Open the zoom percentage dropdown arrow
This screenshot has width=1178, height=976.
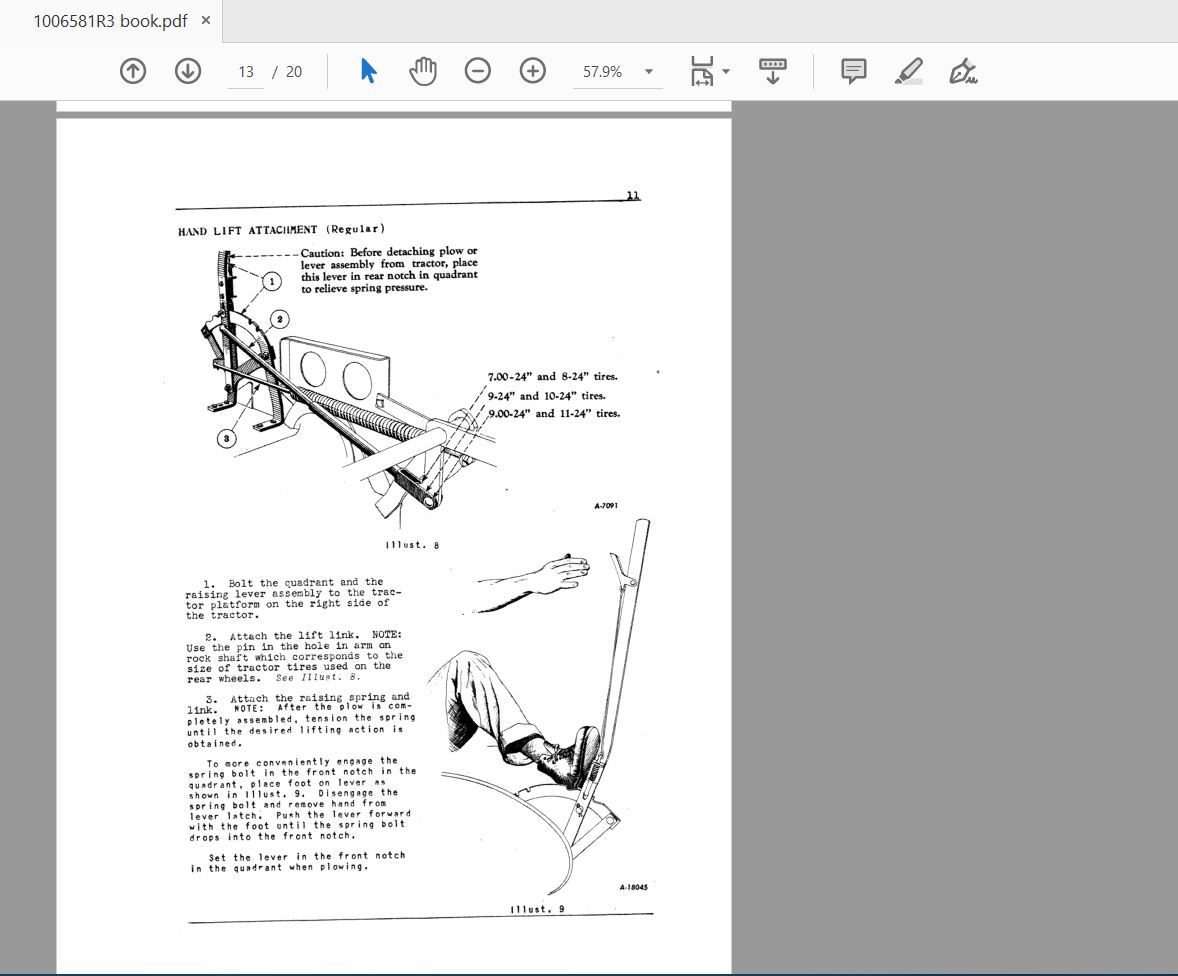click(649, 72)
